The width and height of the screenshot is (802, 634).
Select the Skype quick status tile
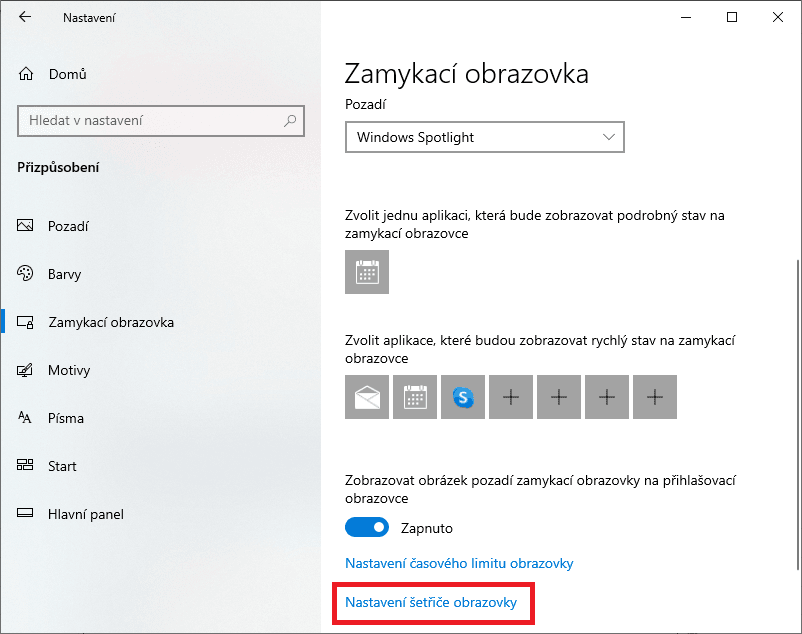(463, 397)
